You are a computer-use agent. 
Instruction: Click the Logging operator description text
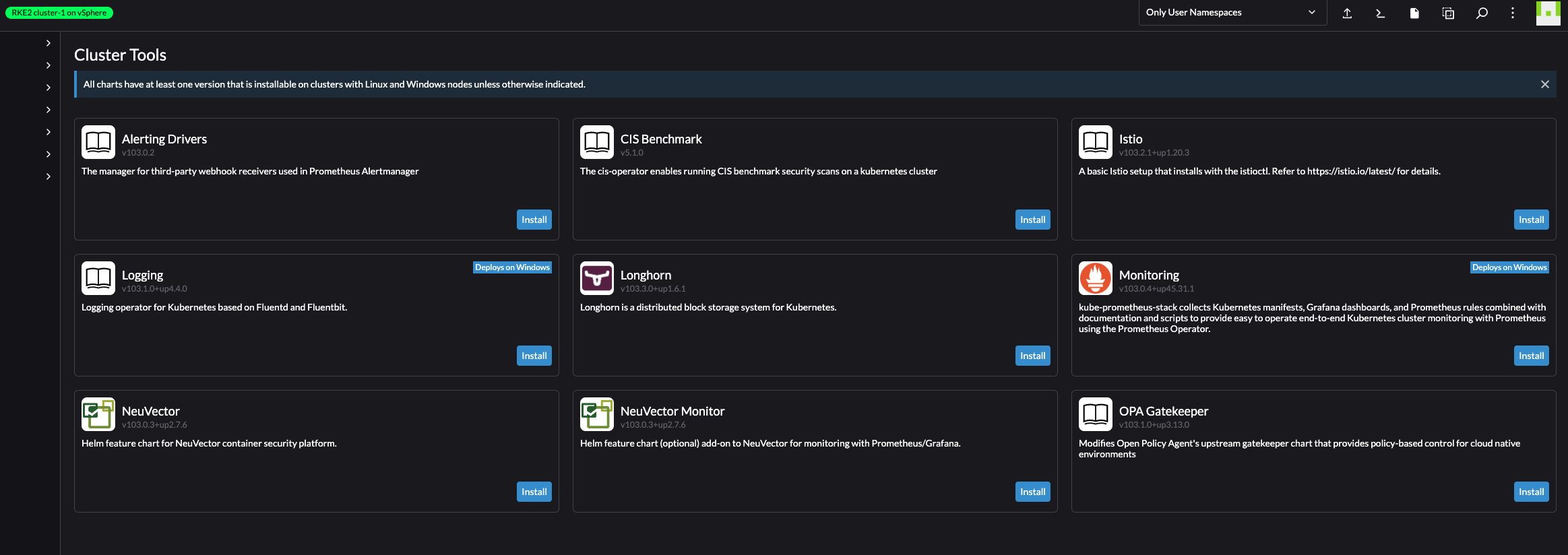point(214,307)
